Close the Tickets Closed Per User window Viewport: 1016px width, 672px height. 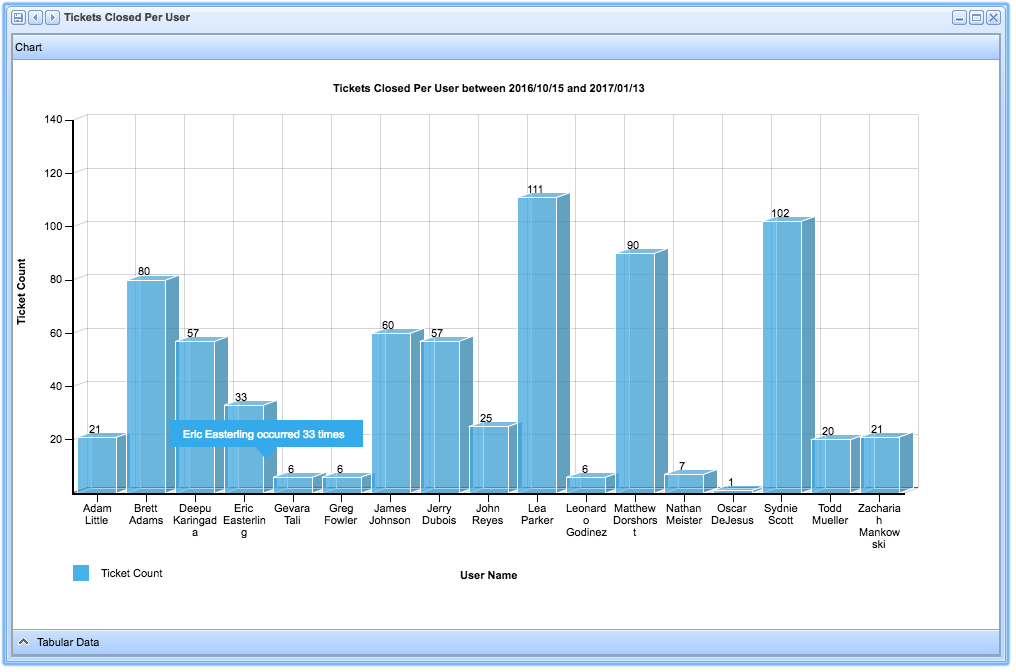[993, 18]
